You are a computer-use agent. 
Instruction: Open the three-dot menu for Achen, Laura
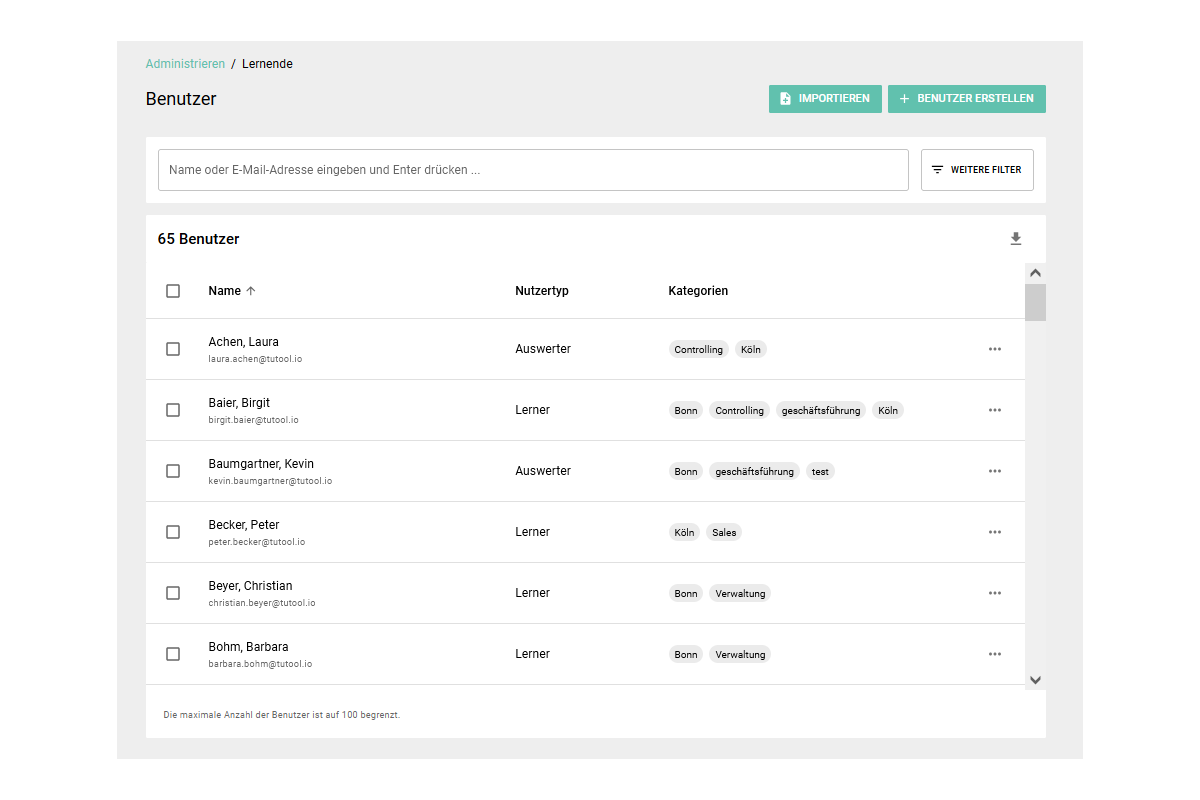(995, 349)
